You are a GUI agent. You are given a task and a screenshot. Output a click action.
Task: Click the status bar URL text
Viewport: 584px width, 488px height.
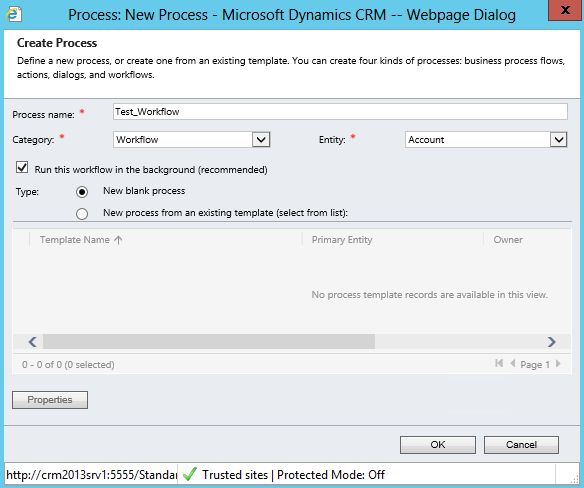click(x=92, y=475)
